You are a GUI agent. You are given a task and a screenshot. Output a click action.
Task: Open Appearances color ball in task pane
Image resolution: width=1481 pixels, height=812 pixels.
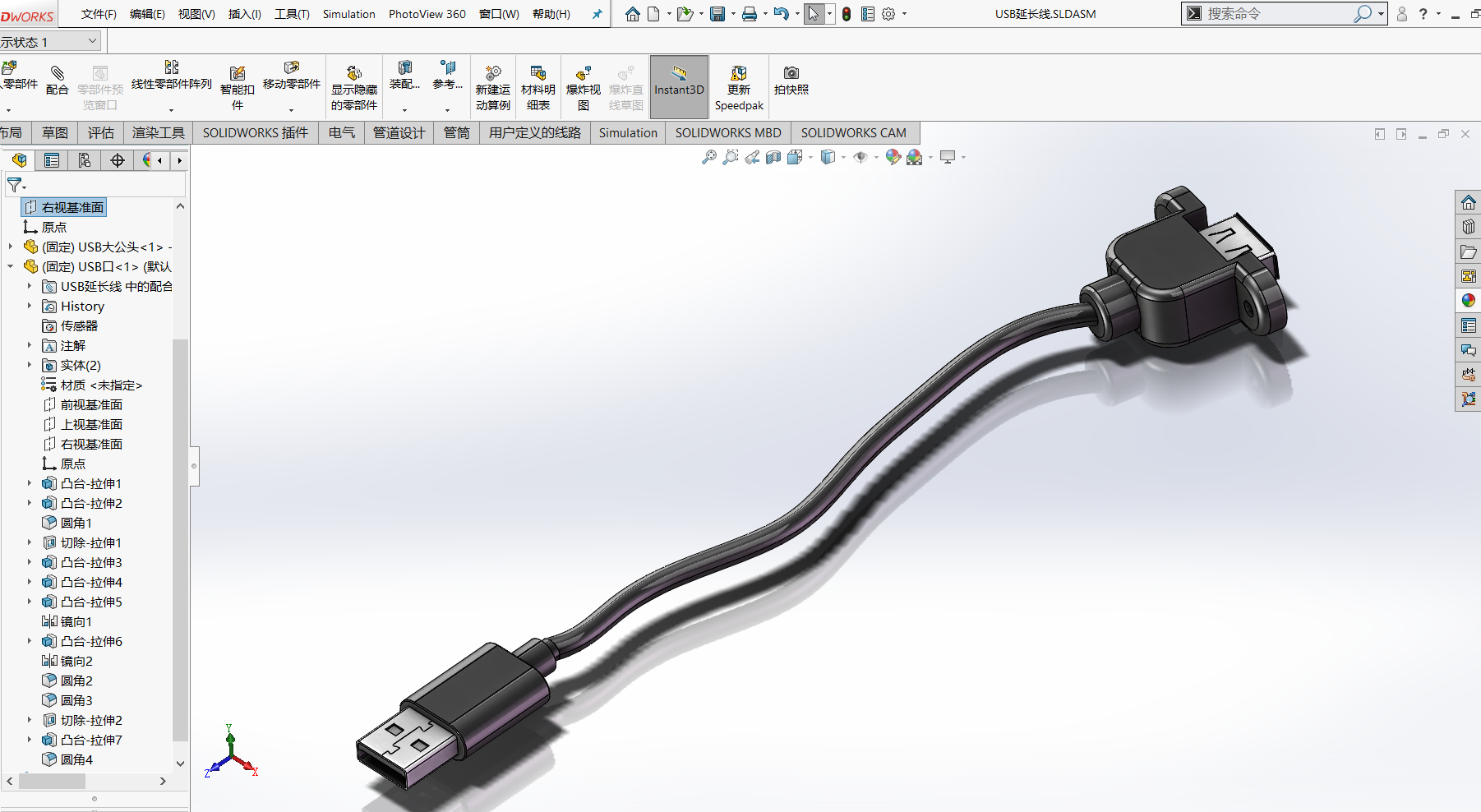[1469, 301]
